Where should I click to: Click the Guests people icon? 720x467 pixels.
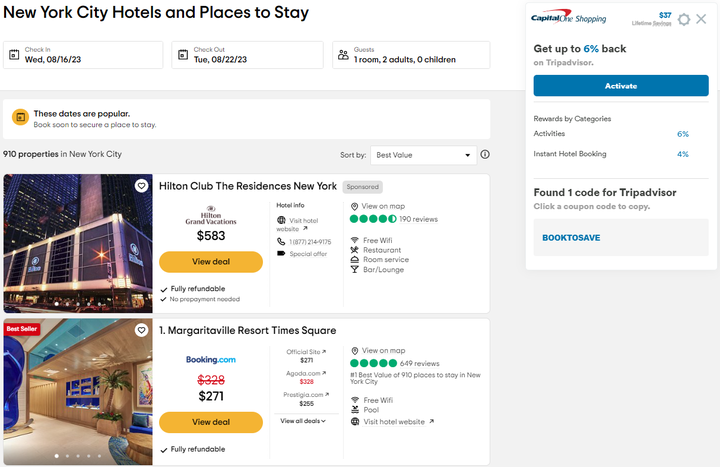point(343,55)
